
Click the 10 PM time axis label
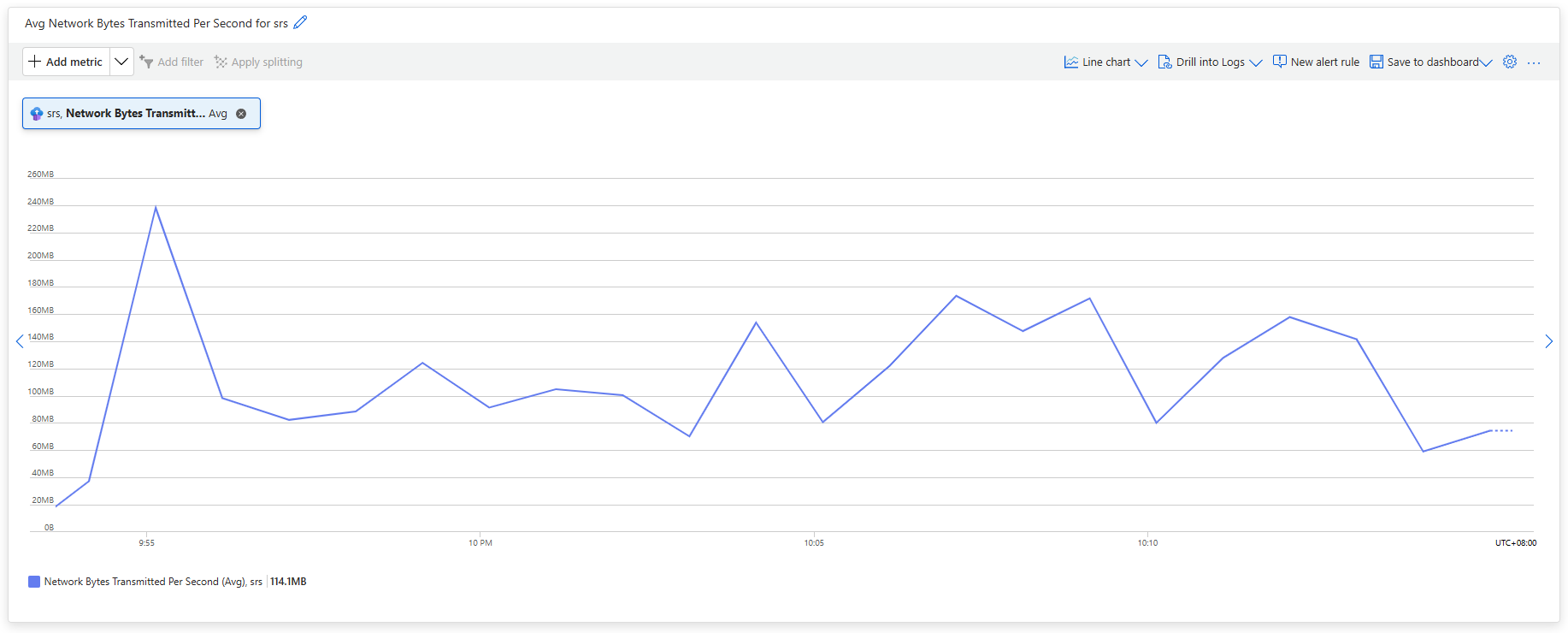[480, 542]
